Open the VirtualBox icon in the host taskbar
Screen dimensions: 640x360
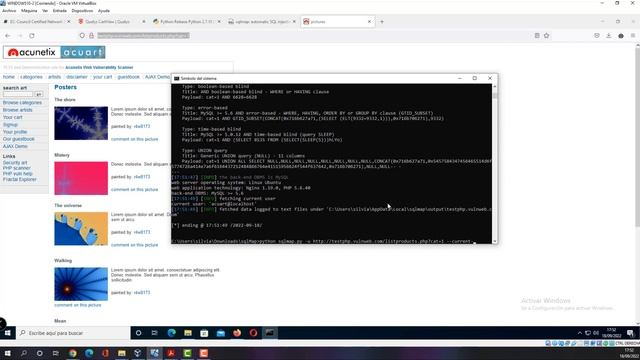click(x=138, y=353)
